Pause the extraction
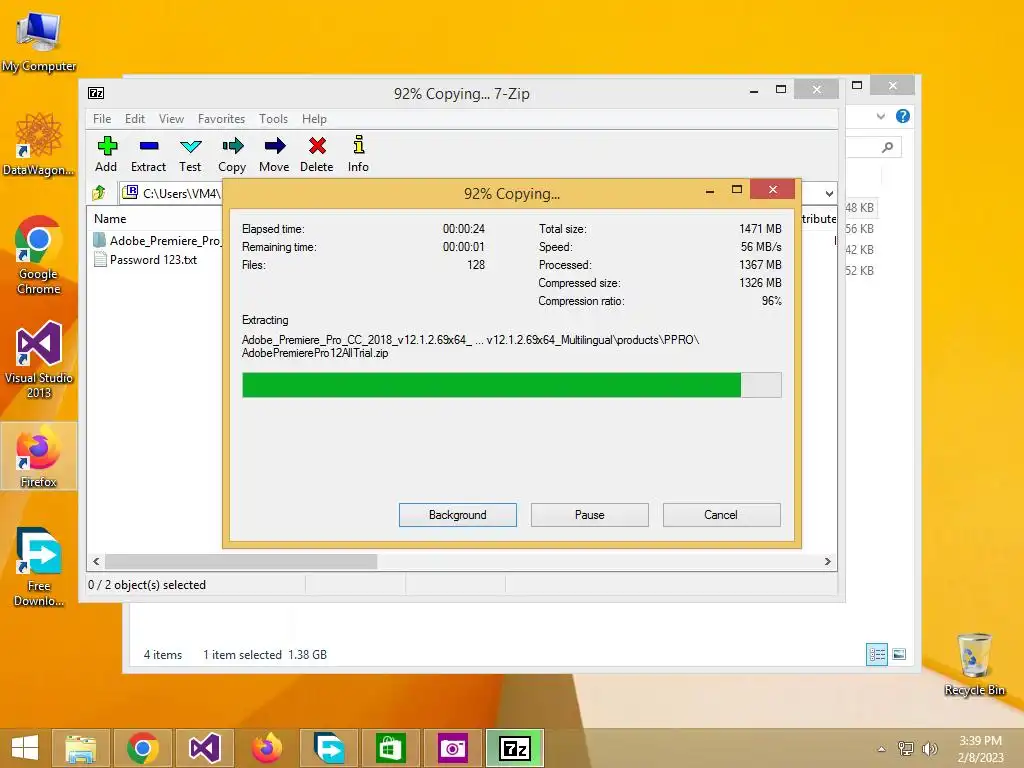The width and height of the screenshot is (1024, 768). coord(590,515)
